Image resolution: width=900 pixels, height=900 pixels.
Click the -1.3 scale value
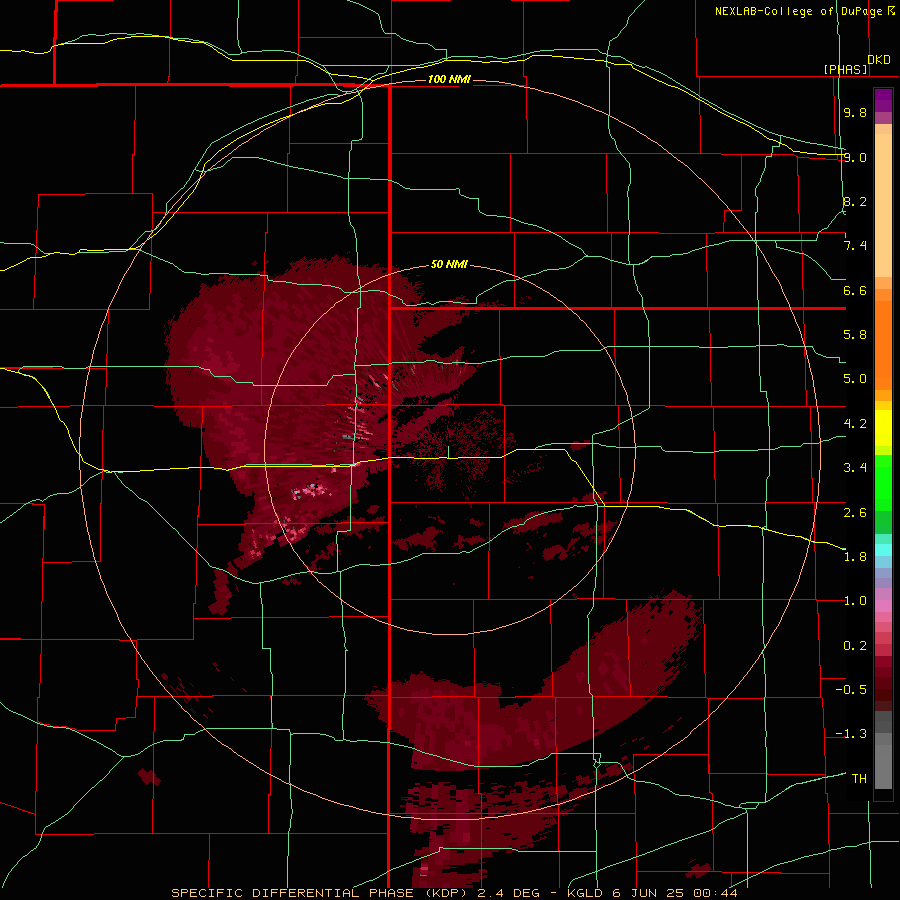(x=851, y=734)
